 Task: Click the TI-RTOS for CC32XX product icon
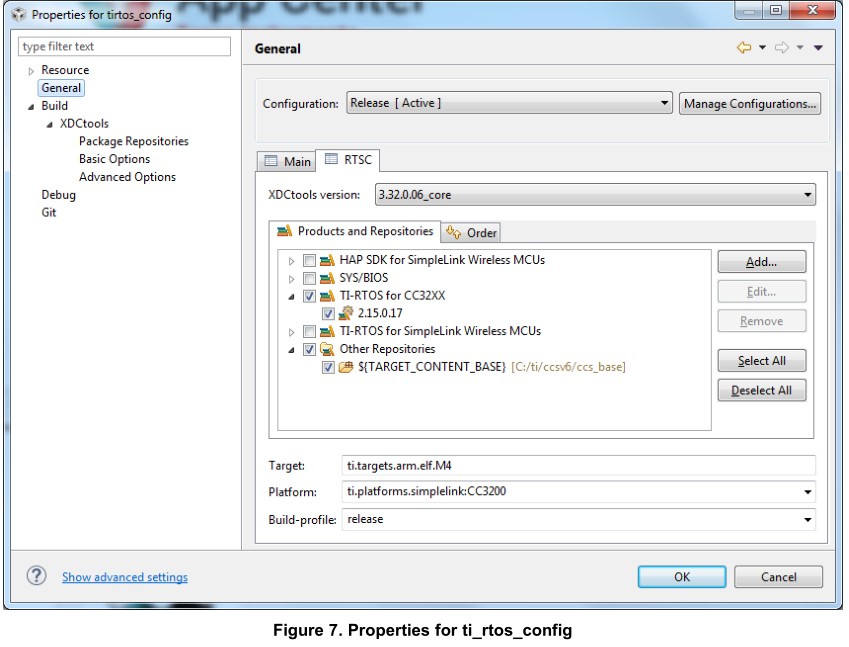tap(327, 296)
